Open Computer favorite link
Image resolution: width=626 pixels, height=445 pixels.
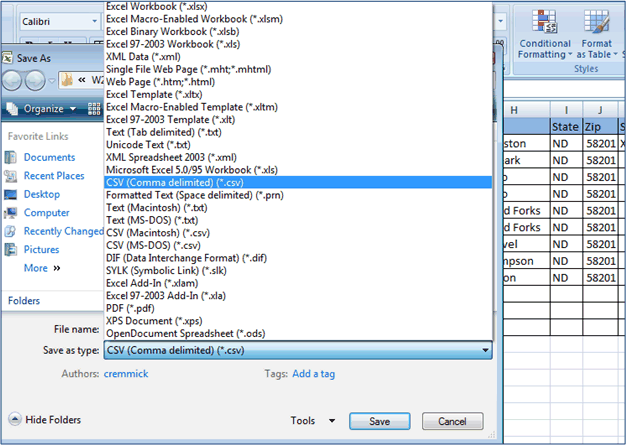46,213
